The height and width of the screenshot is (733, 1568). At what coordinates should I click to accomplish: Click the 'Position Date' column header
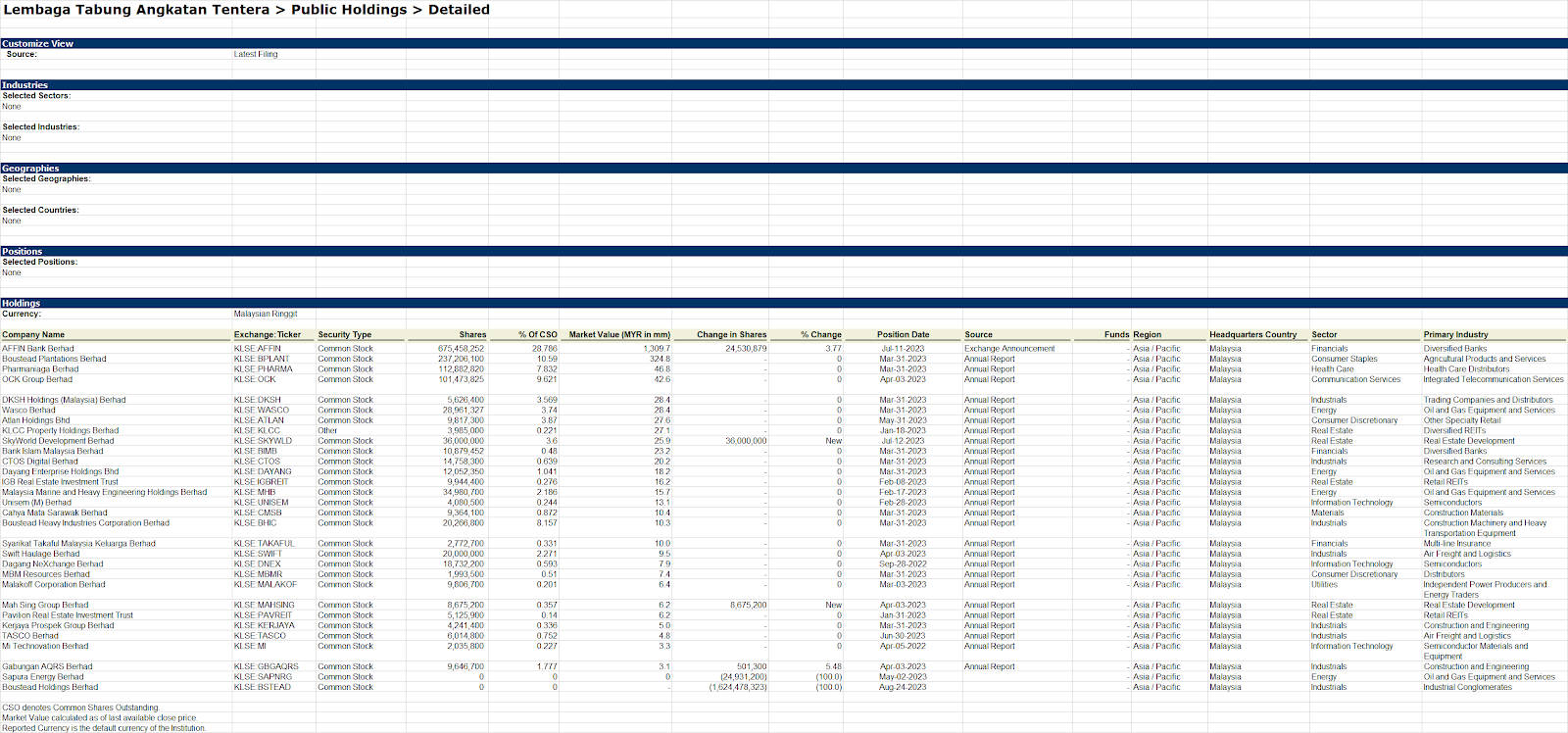(904, 335)
